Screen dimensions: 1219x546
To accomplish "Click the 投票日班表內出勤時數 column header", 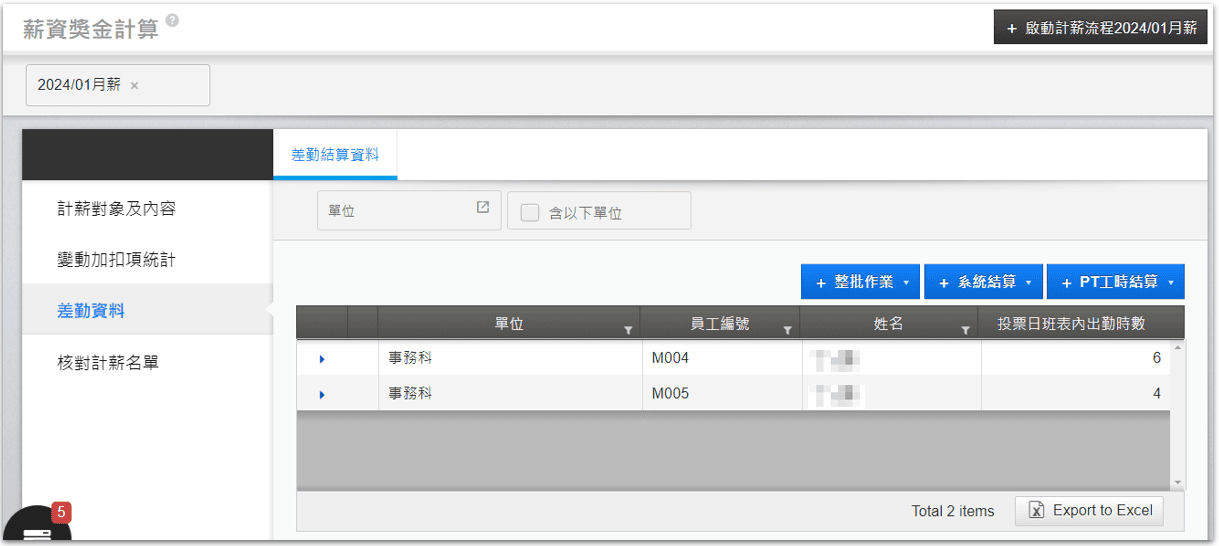I will pos(1071,324).
